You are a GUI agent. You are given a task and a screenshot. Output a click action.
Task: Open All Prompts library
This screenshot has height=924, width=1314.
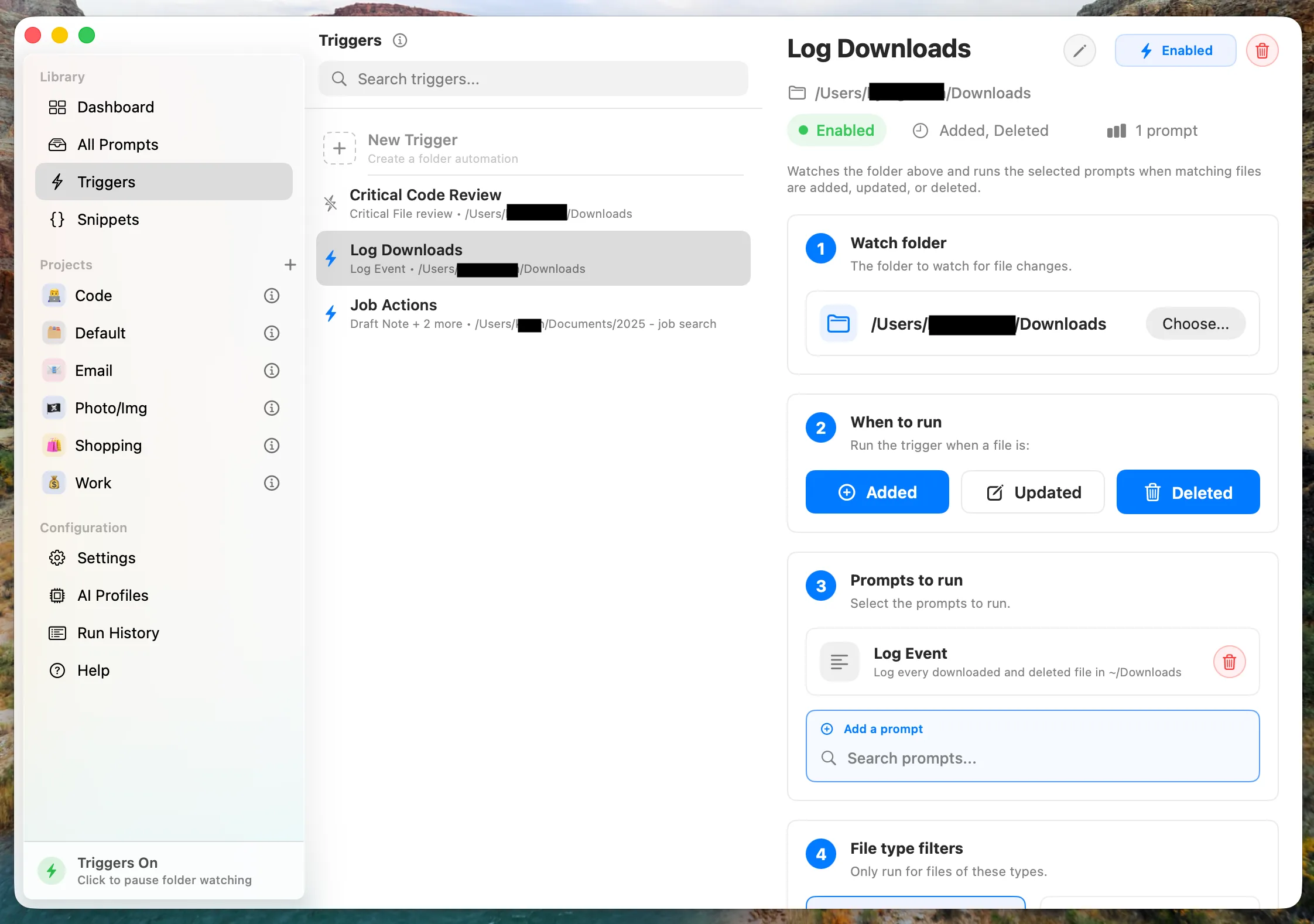tap(163, 145)
